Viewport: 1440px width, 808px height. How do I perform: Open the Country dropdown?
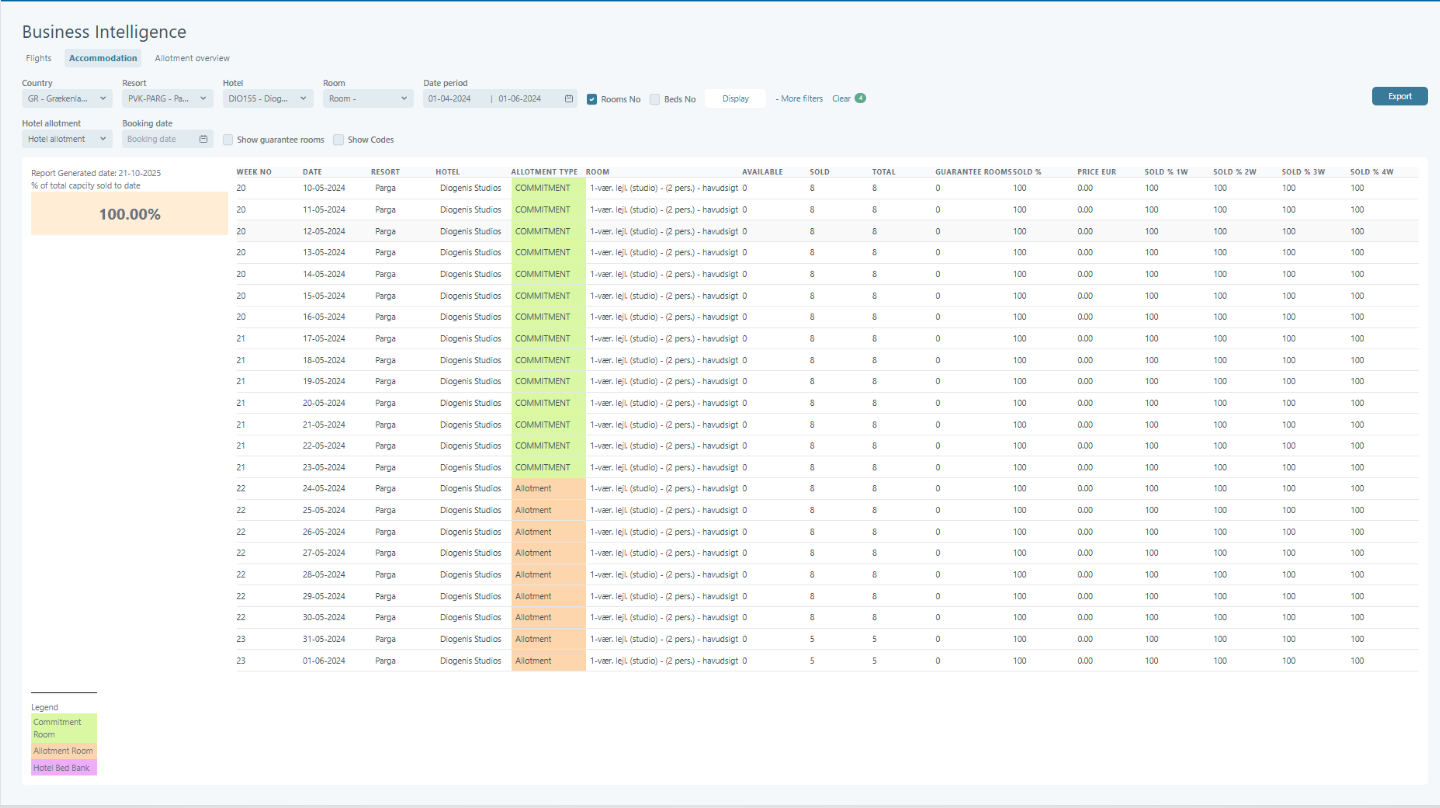coord(66,99)
